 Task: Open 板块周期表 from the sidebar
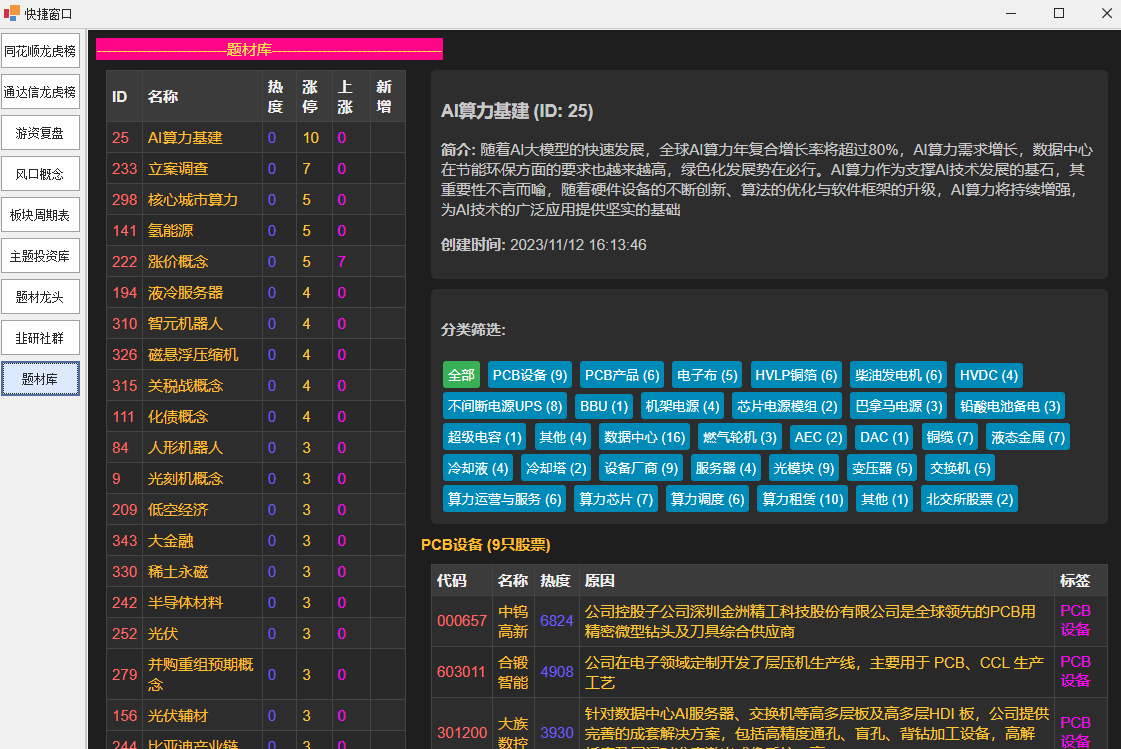[40, 215]
